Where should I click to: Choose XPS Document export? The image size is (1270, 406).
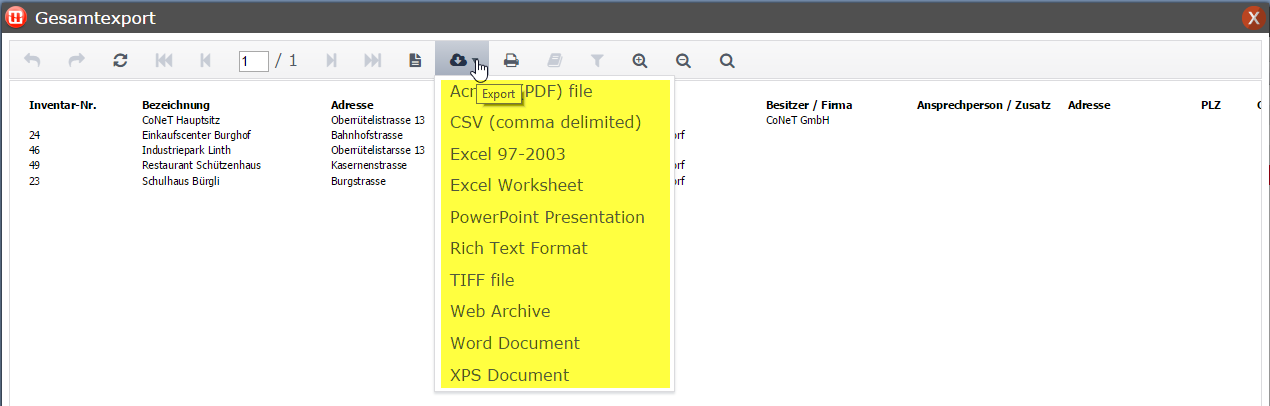(x=556, y=375)
